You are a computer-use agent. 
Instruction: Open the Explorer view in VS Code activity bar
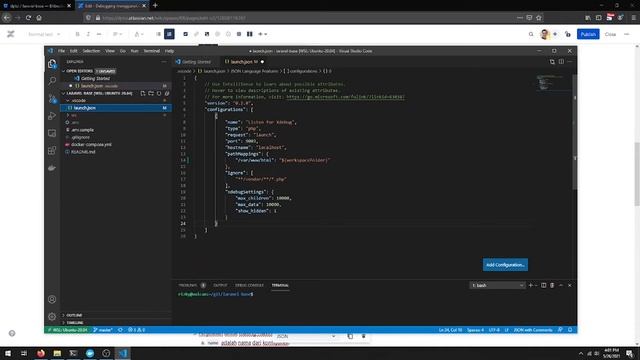pyautogui.click(x=52, y=64)
